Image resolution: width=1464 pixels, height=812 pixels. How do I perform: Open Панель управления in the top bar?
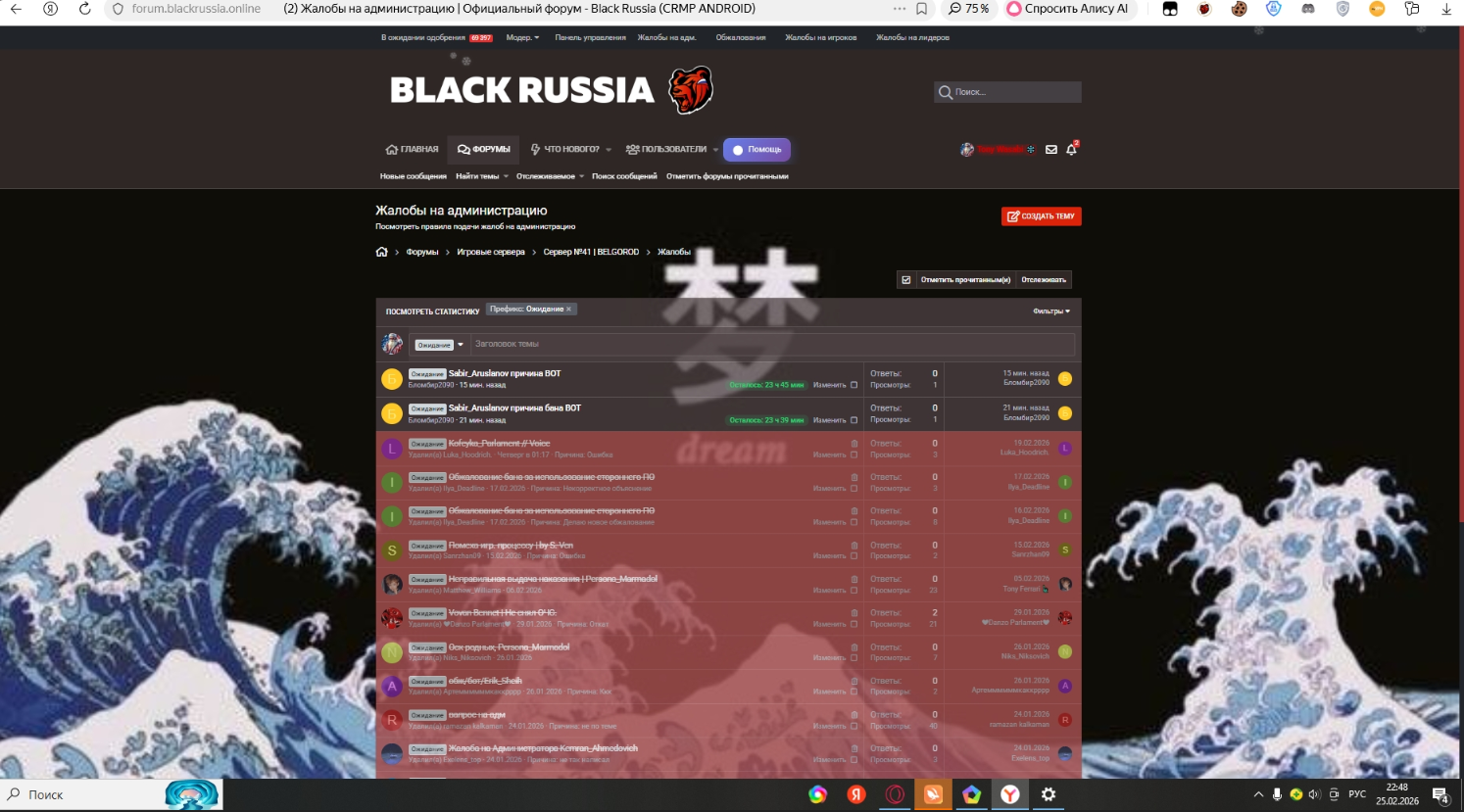tap(590, 38)
